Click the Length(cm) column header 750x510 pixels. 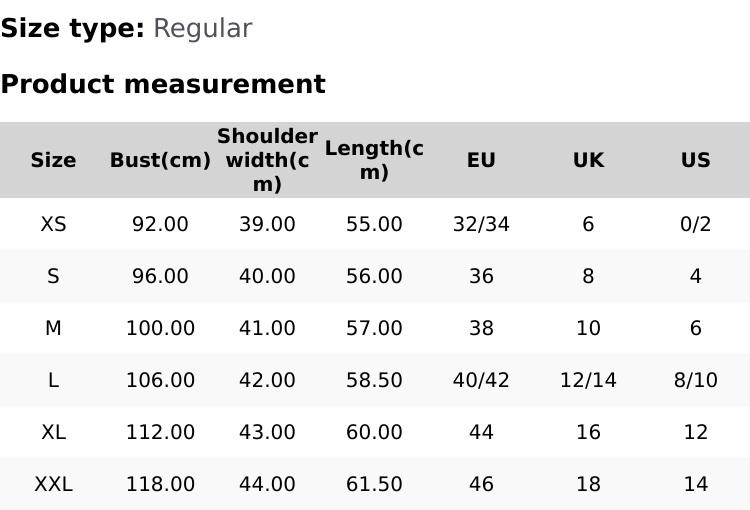(374, 160)
